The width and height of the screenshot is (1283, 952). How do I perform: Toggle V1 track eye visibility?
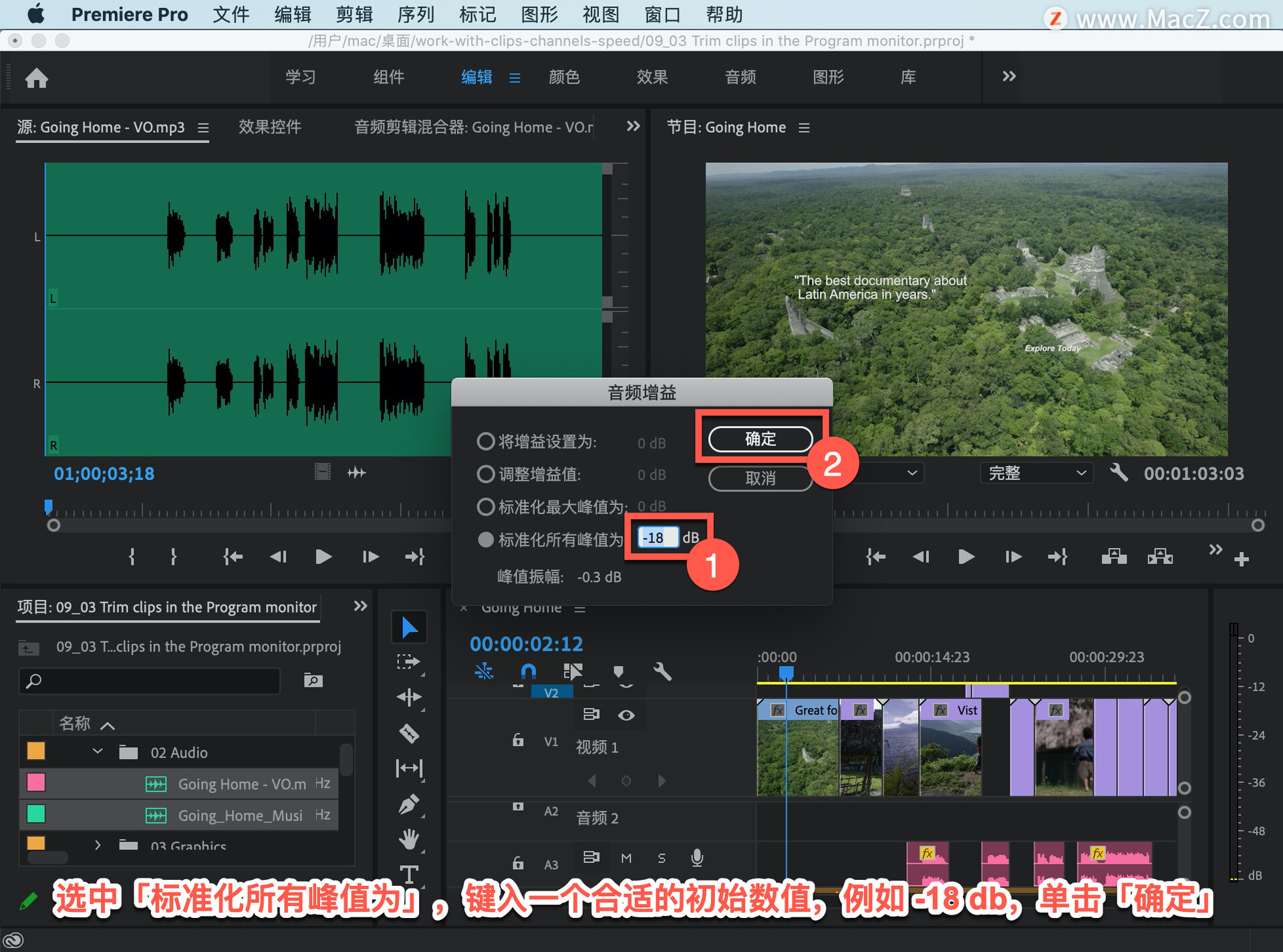(626, 715)
